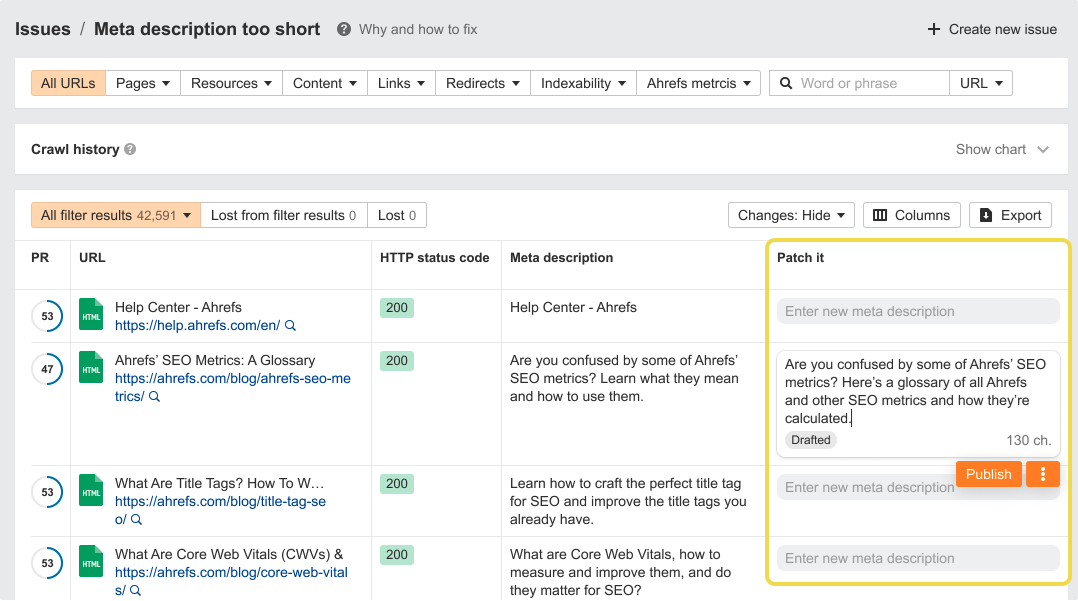Open the three-dot menu beside Publish
This screenshot has height=601, width=1078.
pyautogui.click(x=1042, y=474)
